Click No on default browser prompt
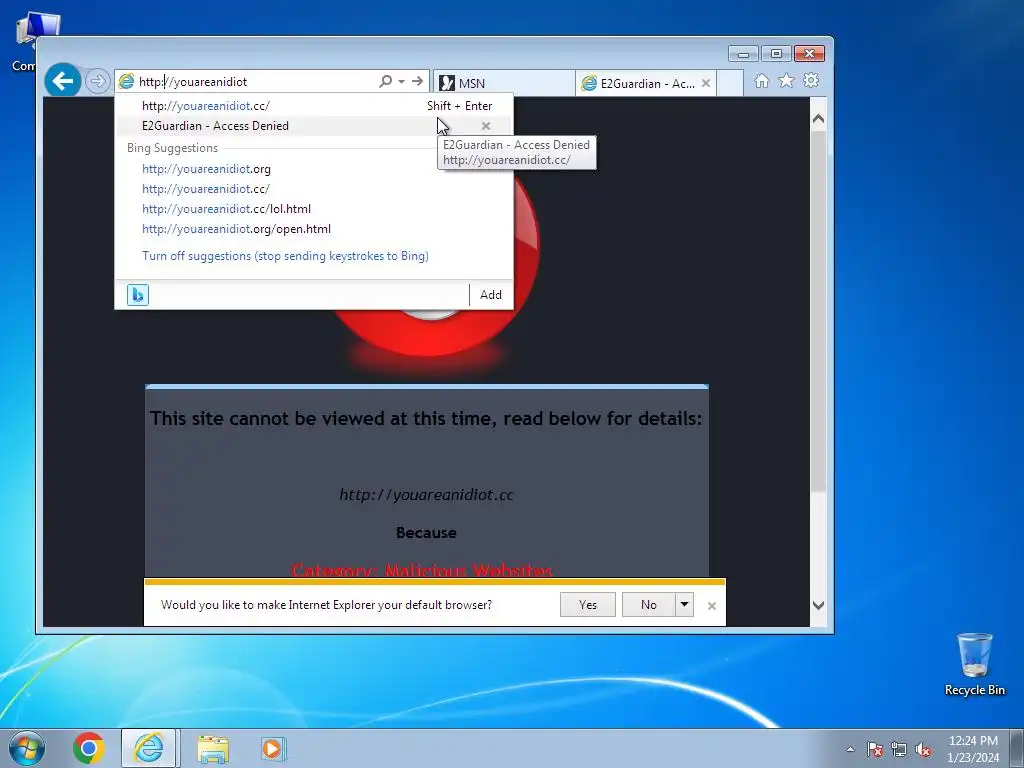Image resolution: width=1024 pixels, height=768 pixels. pyautogui.click(x=648, y=605)
